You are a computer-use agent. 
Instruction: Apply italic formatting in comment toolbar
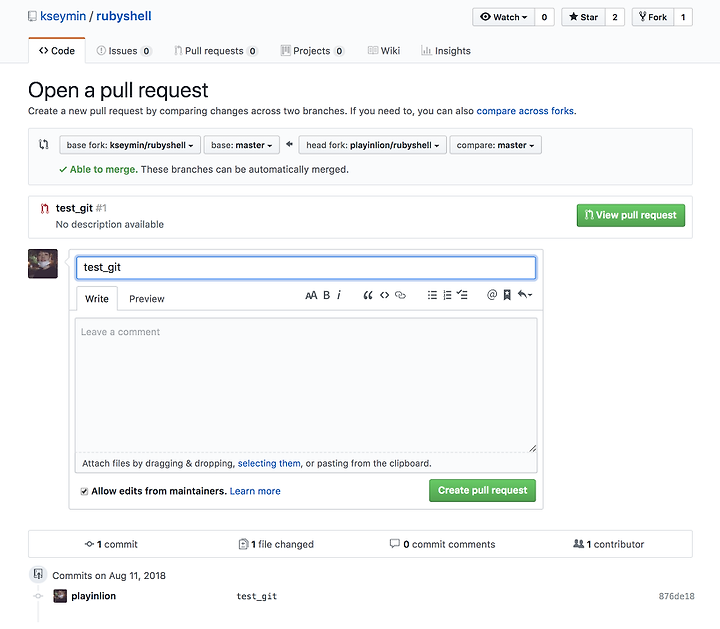point(339,295)
